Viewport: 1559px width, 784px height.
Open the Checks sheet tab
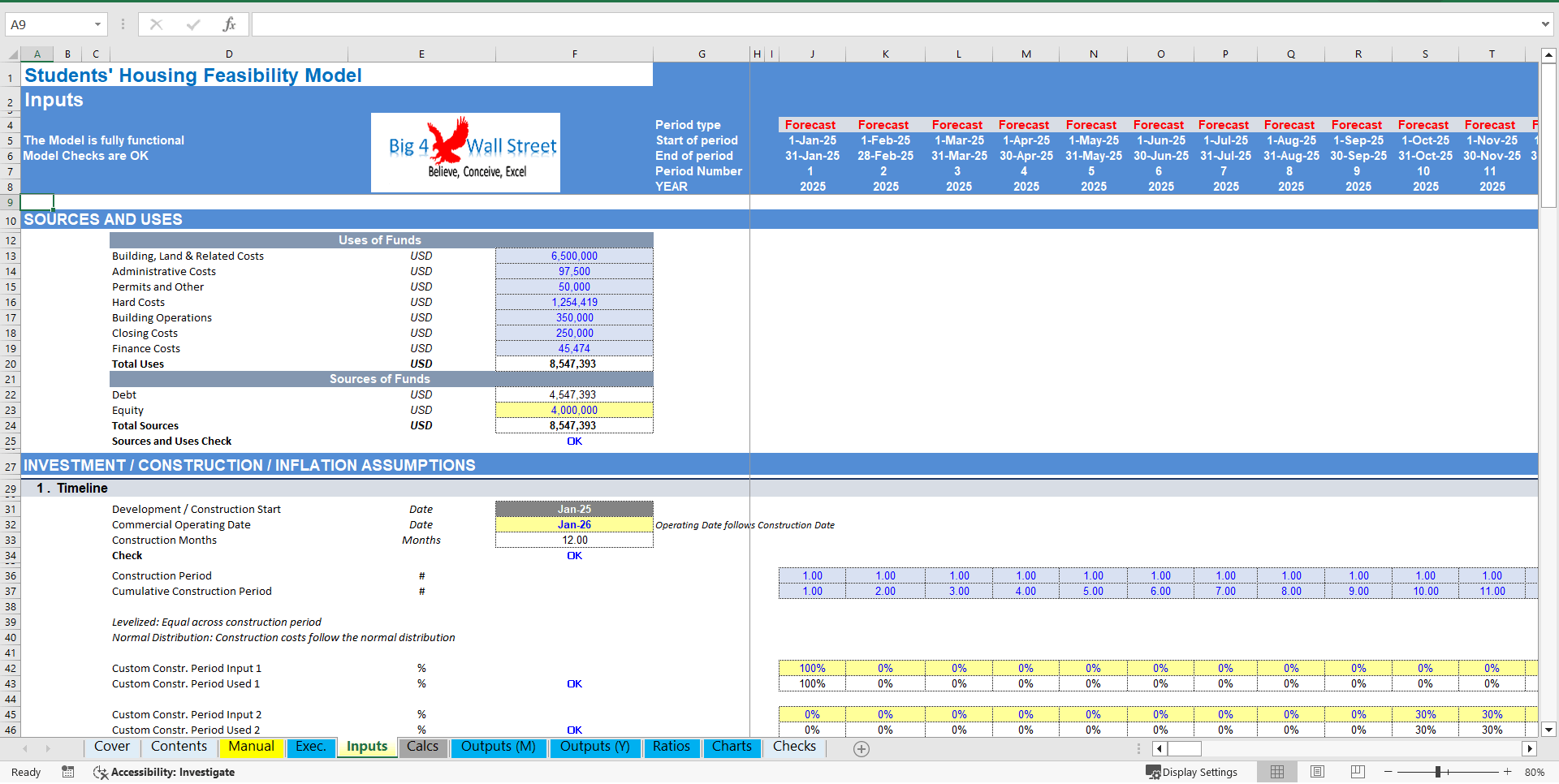(794, 747)
